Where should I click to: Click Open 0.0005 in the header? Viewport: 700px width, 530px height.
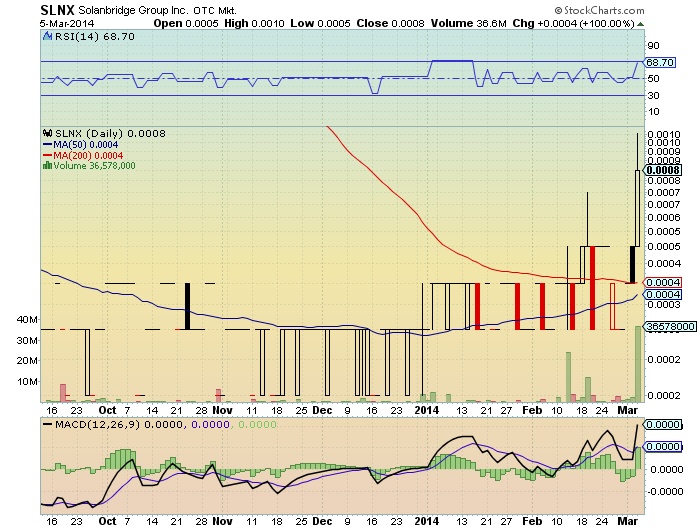point(186,23)
